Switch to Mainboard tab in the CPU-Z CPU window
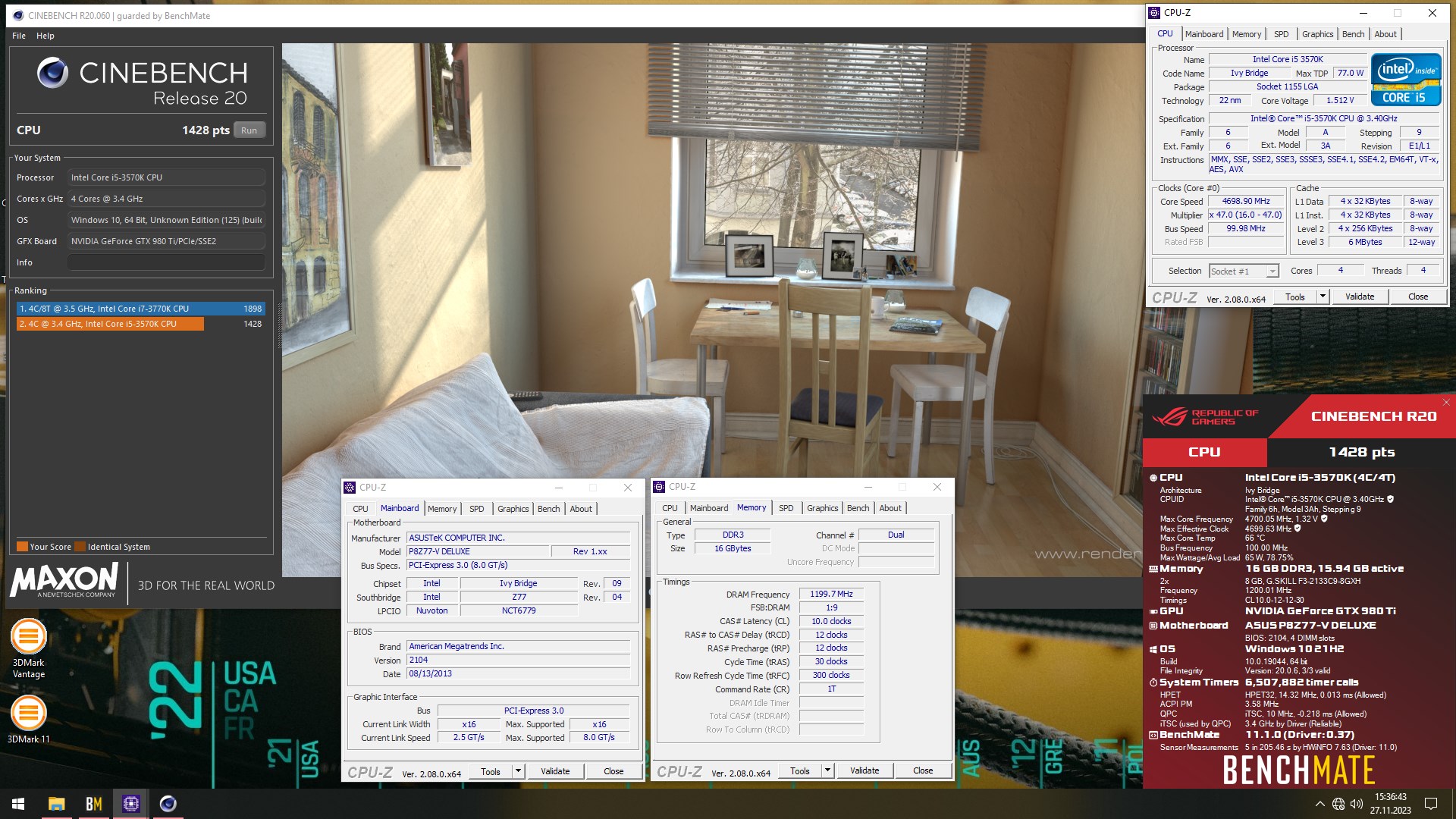Screen dimensions: 1456x819 [1204, 34]
